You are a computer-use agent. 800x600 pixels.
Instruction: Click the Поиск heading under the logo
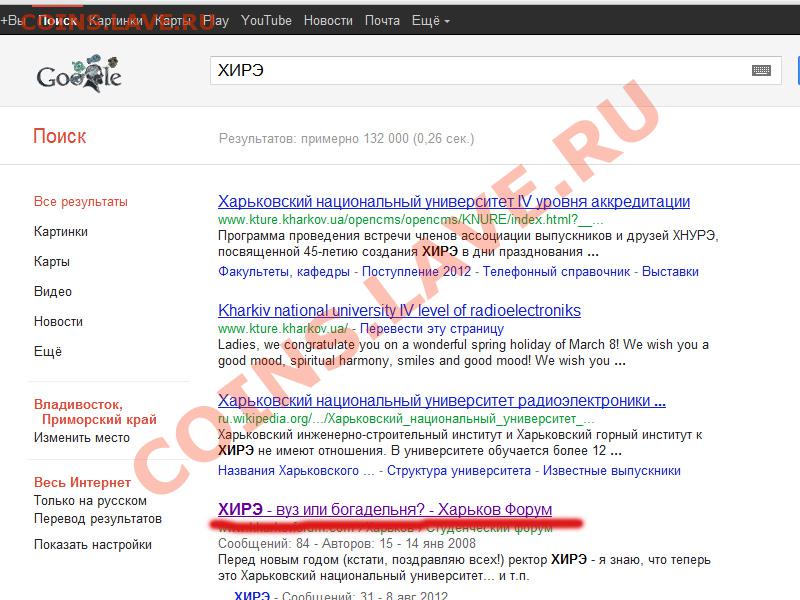click(x=60, y=136)
